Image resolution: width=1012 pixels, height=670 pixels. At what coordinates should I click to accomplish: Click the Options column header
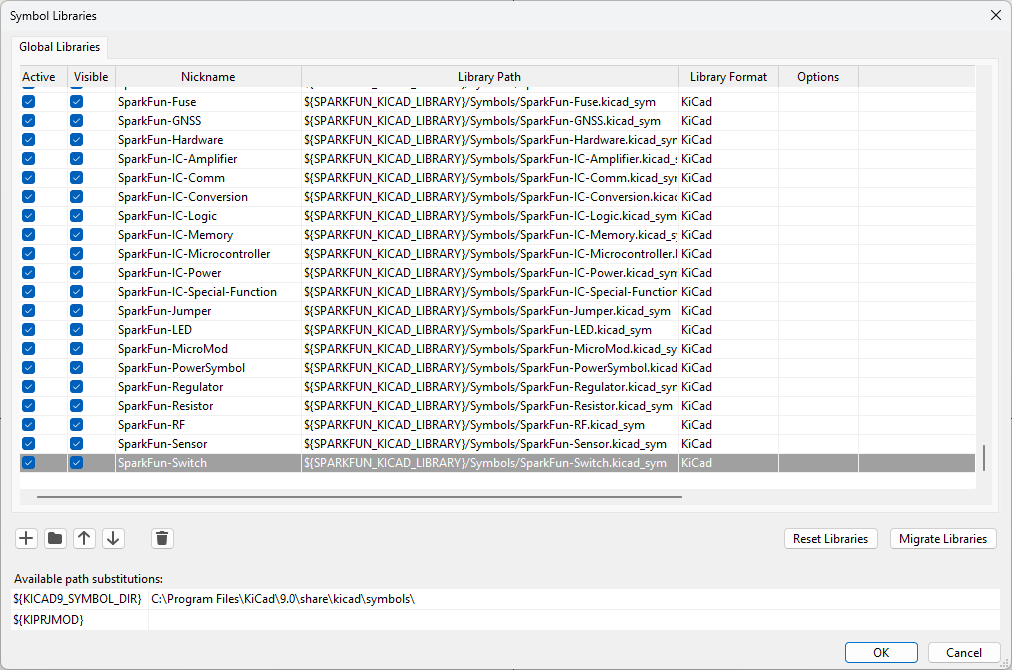pyautogui.click(x=818, y=77)
